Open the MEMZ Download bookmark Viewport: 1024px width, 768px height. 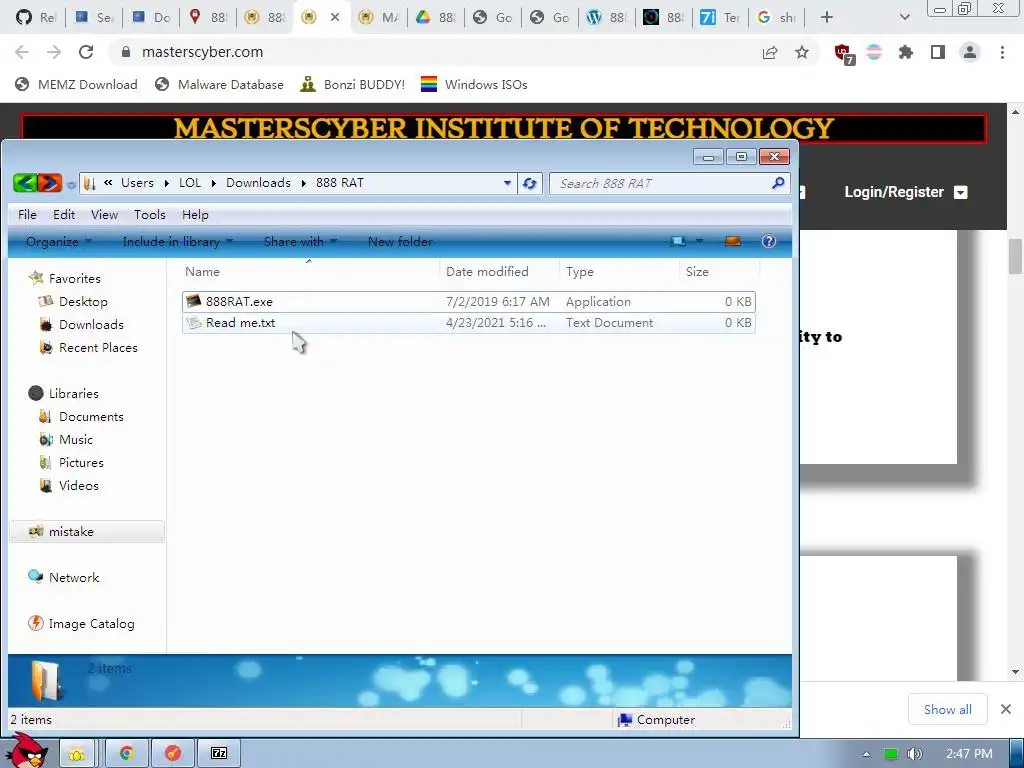coord(76,84)
